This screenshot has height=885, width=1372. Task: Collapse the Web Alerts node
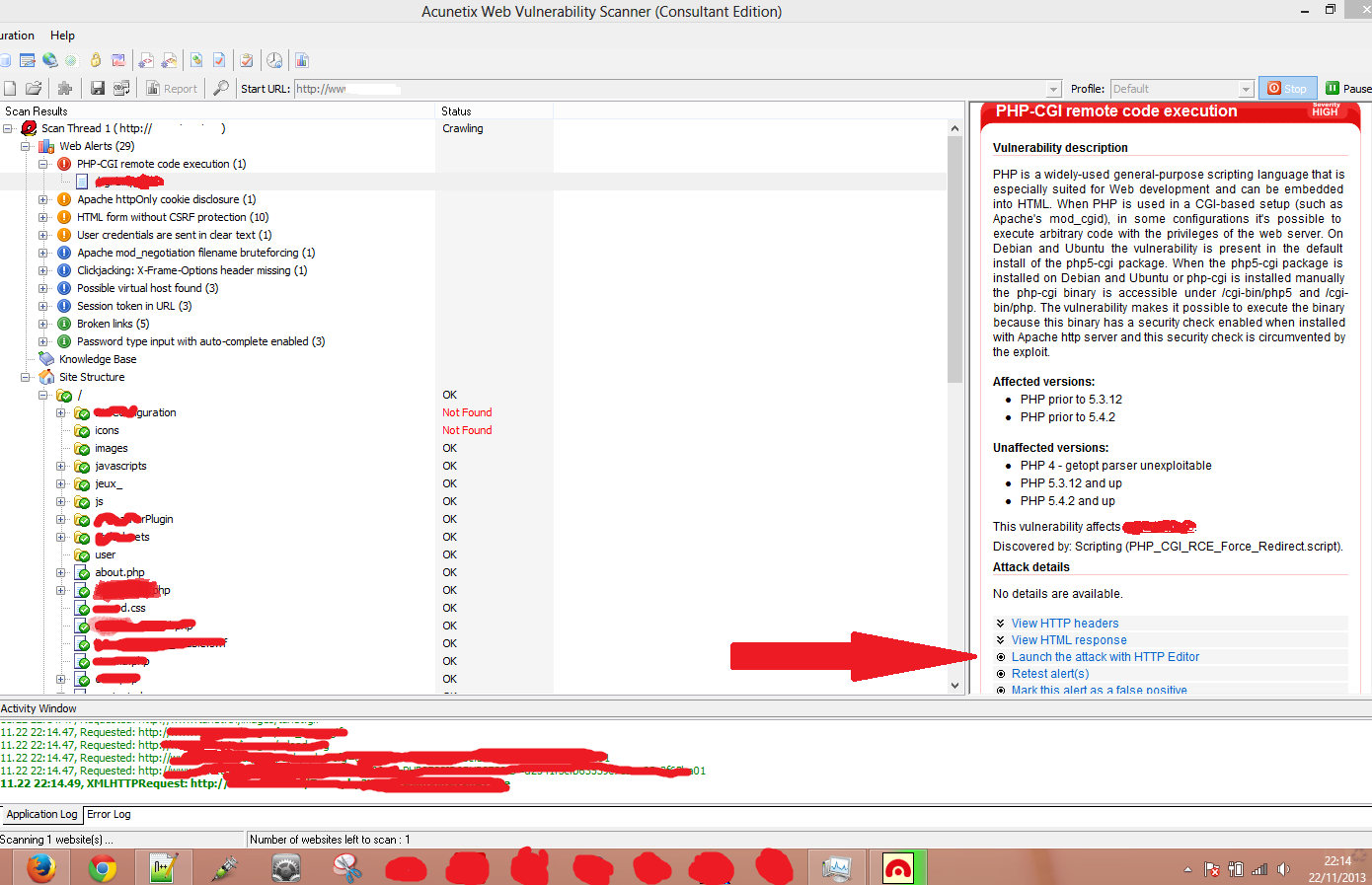[26, 146]
